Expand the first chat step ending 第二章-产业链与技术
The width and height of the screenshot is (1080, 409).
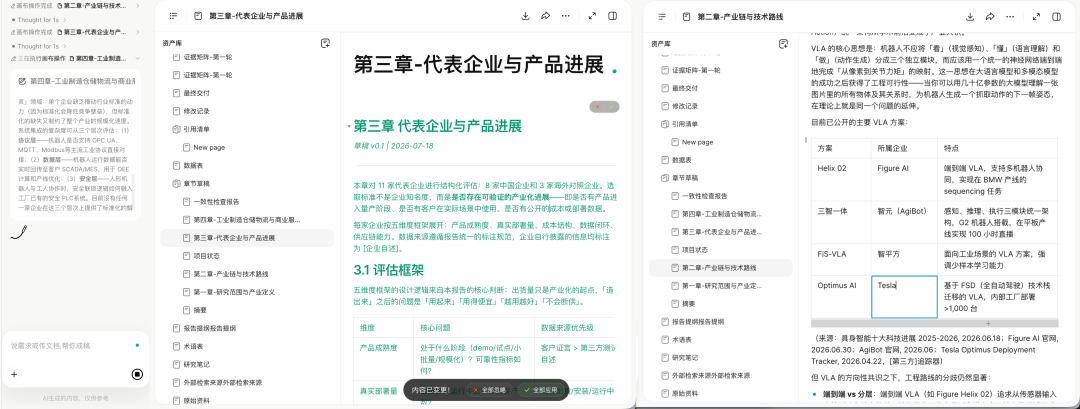pyautogui.click(x=138, y=5)
